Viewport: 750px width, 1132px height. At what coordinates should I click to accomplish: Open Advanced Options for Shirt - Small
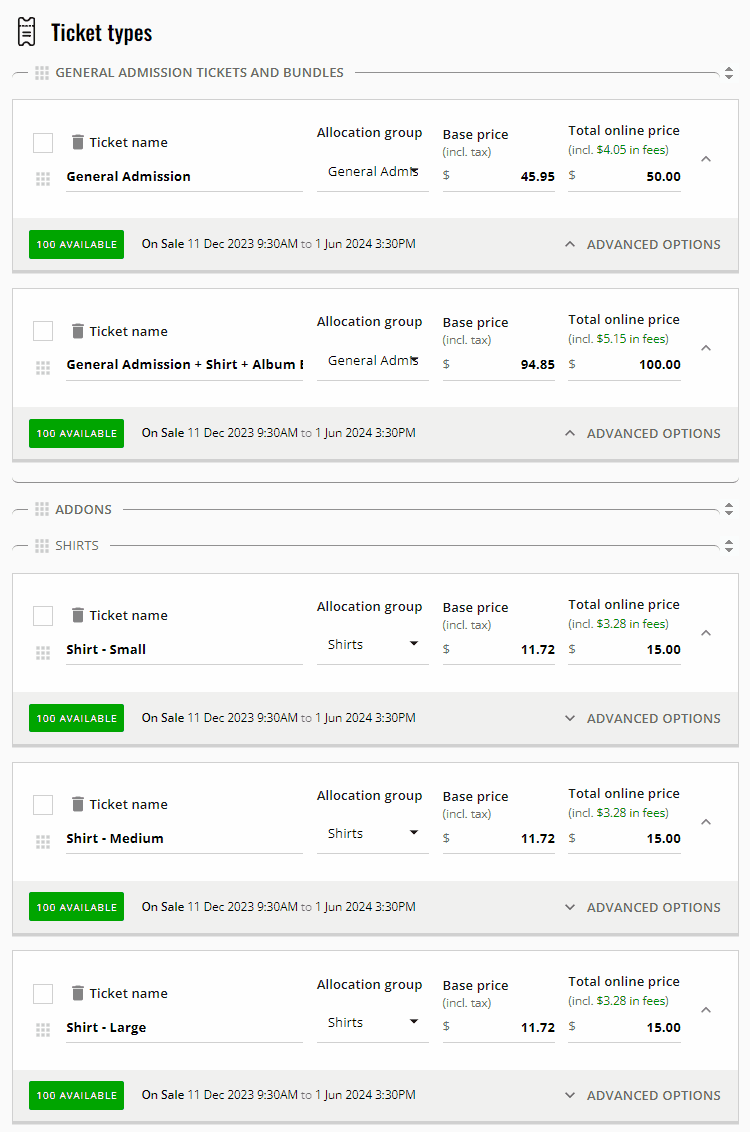click(642, 718)
